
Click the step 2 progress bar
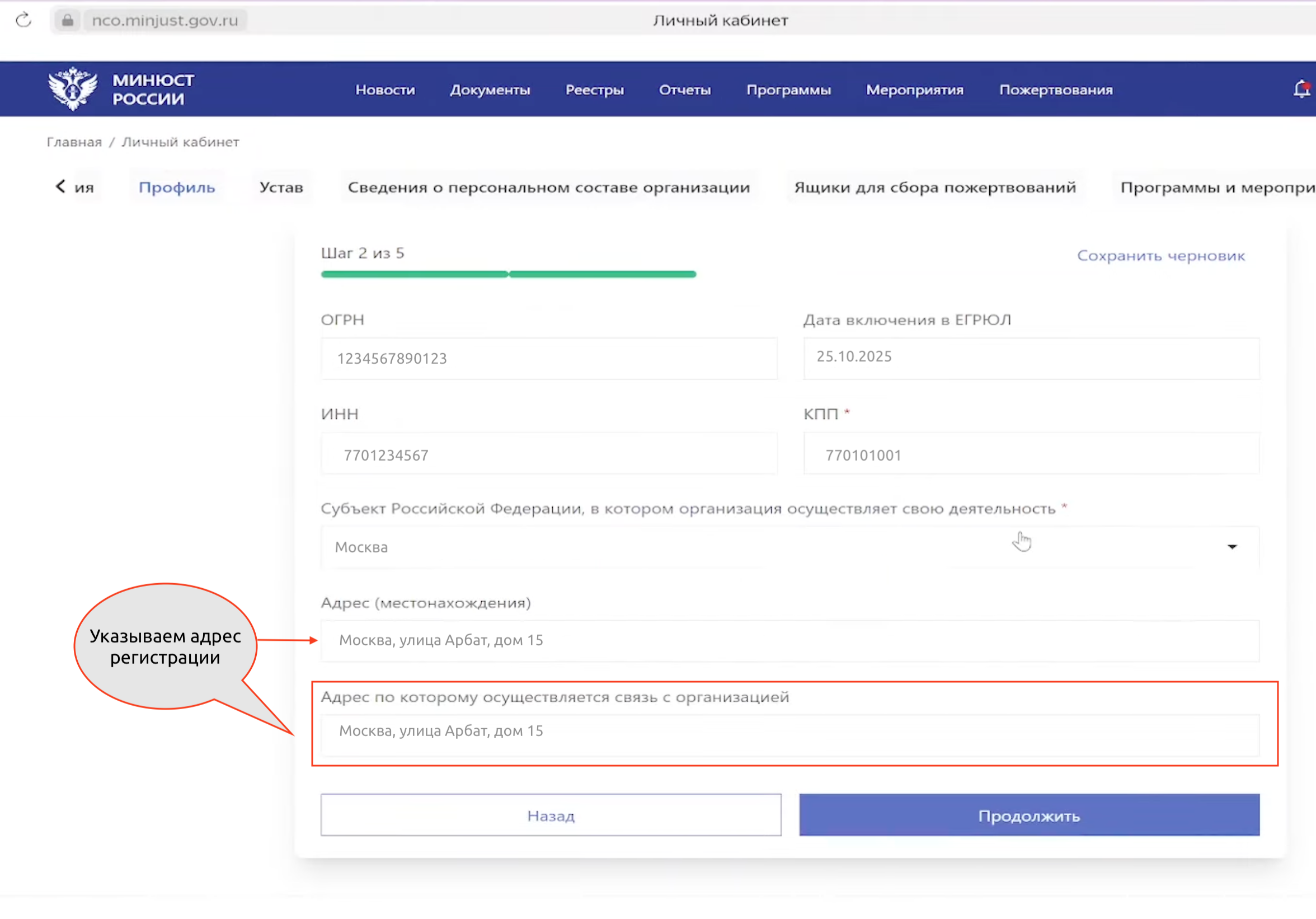point(508,274)
